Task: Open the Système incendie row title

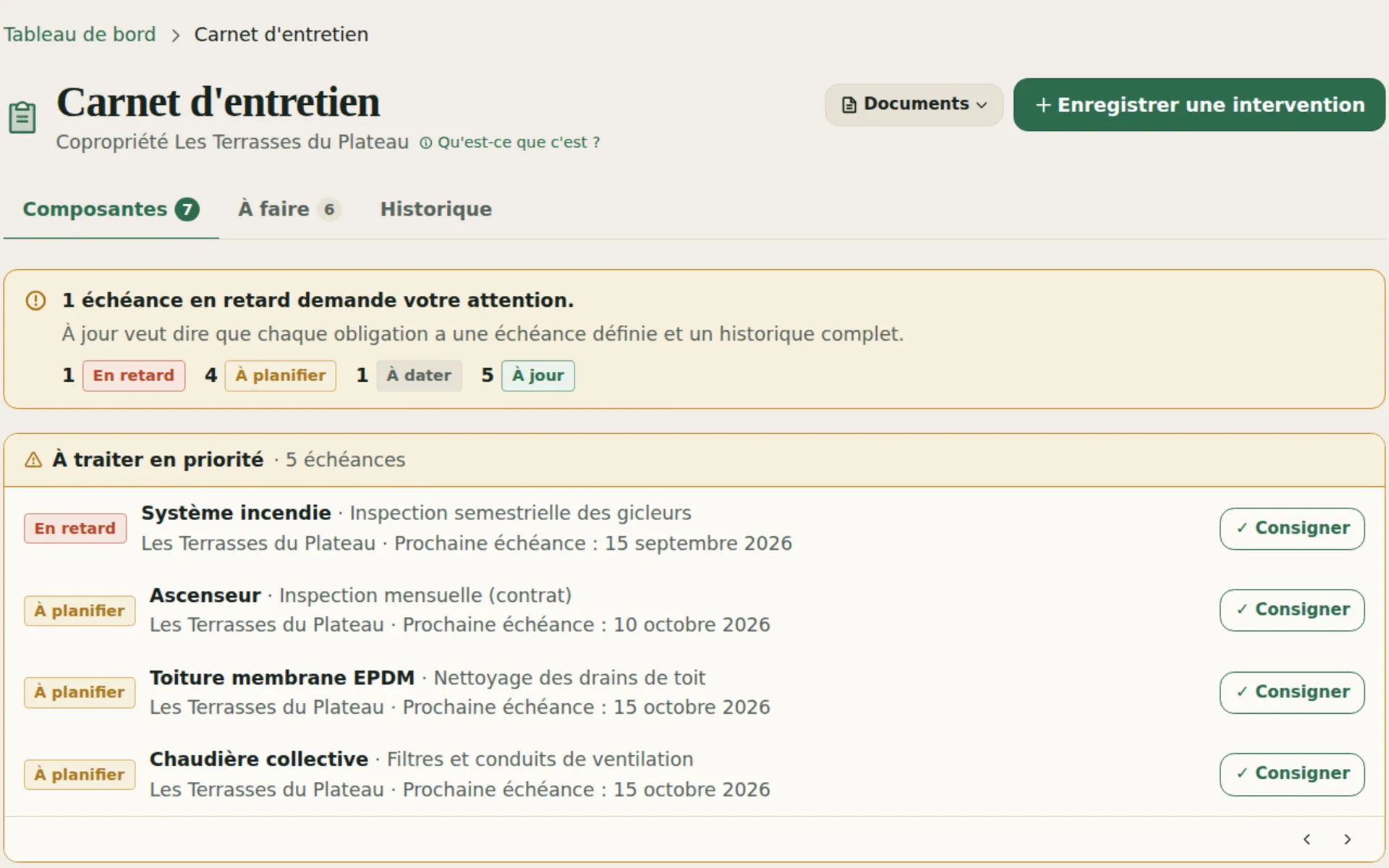Action: pos(236,513)
